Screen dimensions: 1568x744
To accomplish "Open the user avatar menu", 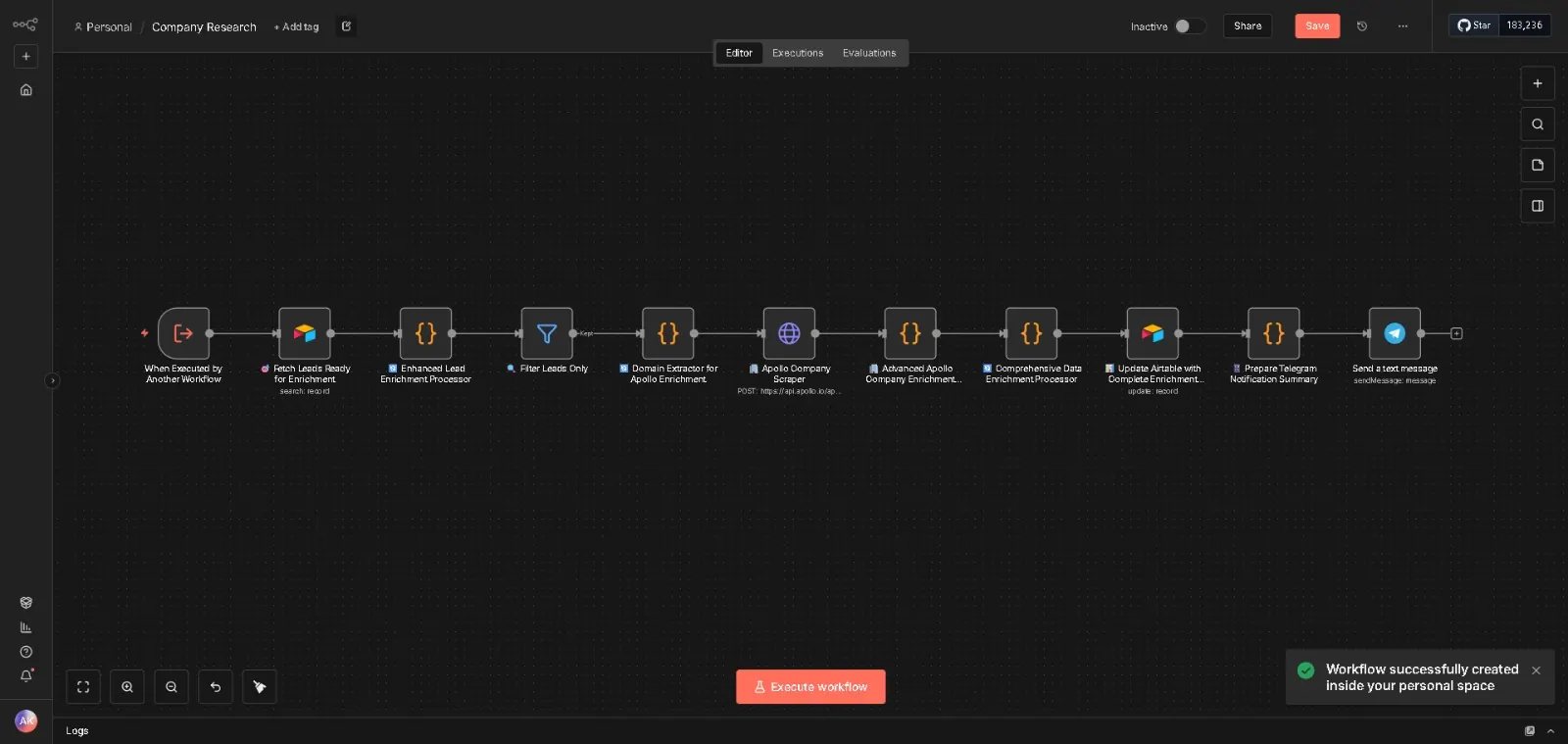I will (26, 720).
